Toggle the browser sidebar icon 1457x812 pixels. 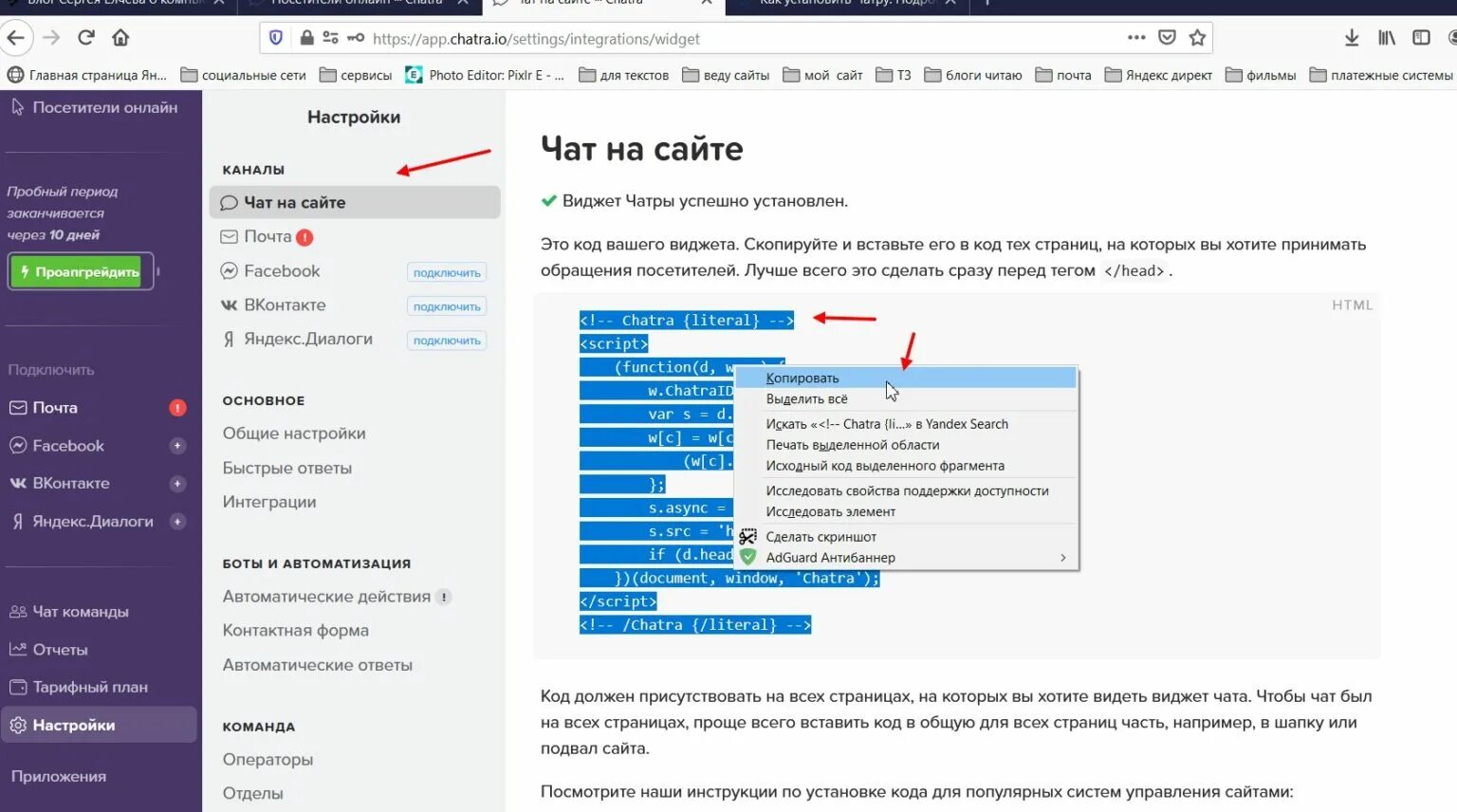coord(1421,38)
